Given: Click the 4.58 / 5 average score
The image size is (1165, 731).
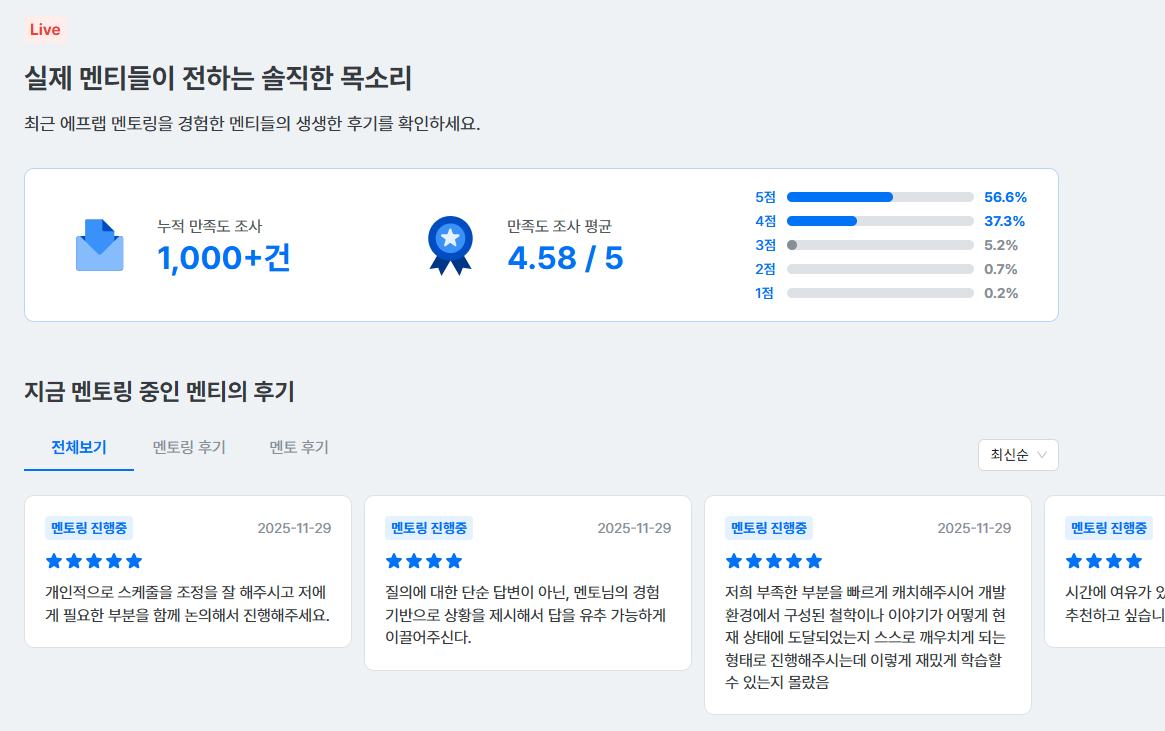Looking at the screenshot, I should point(565,258).
